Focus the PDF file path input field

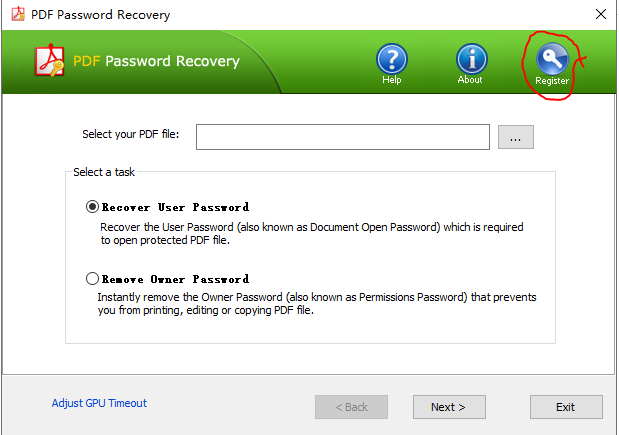[x=342, y=137]
